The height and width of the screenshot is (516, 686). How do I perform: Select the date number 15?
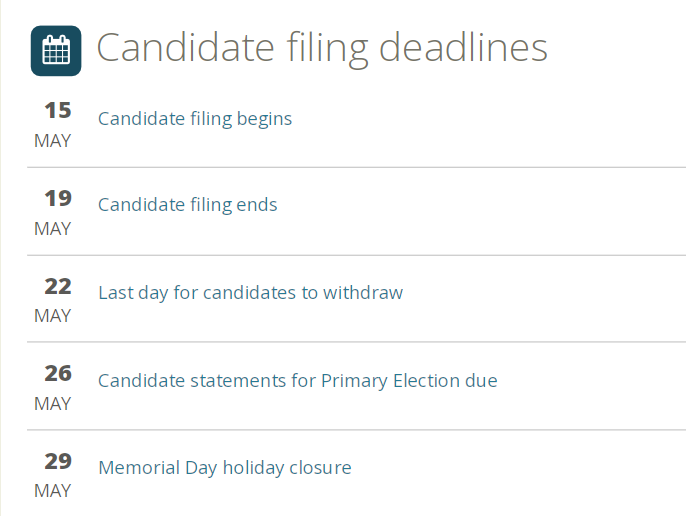[x=58, y=110]
